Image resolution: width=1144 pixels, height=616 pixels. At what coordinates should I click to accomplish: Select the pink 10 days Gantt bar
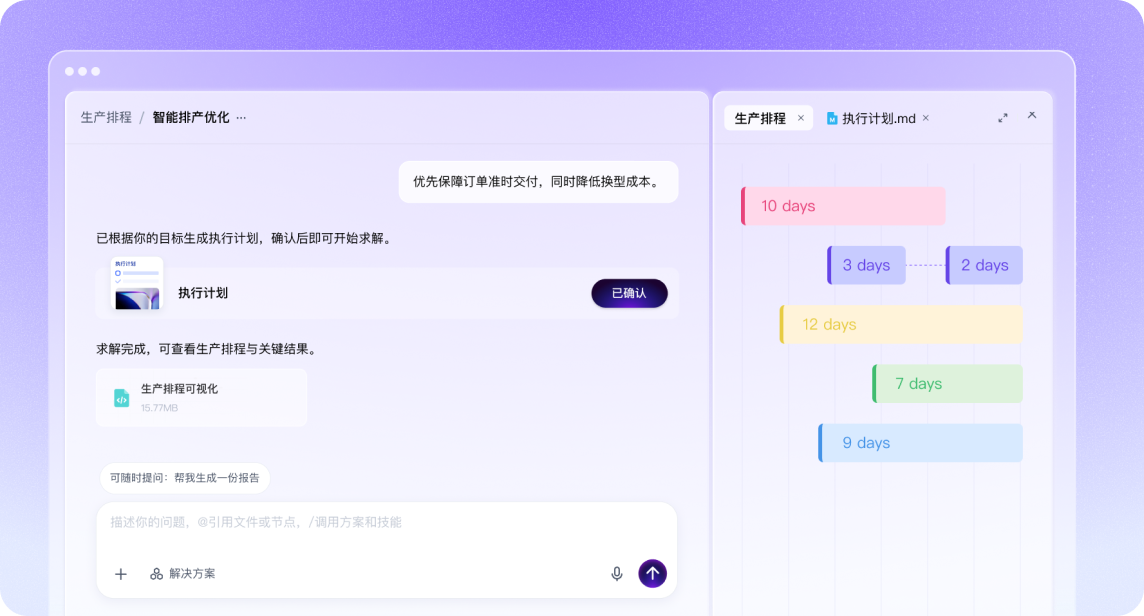point(843,206)
